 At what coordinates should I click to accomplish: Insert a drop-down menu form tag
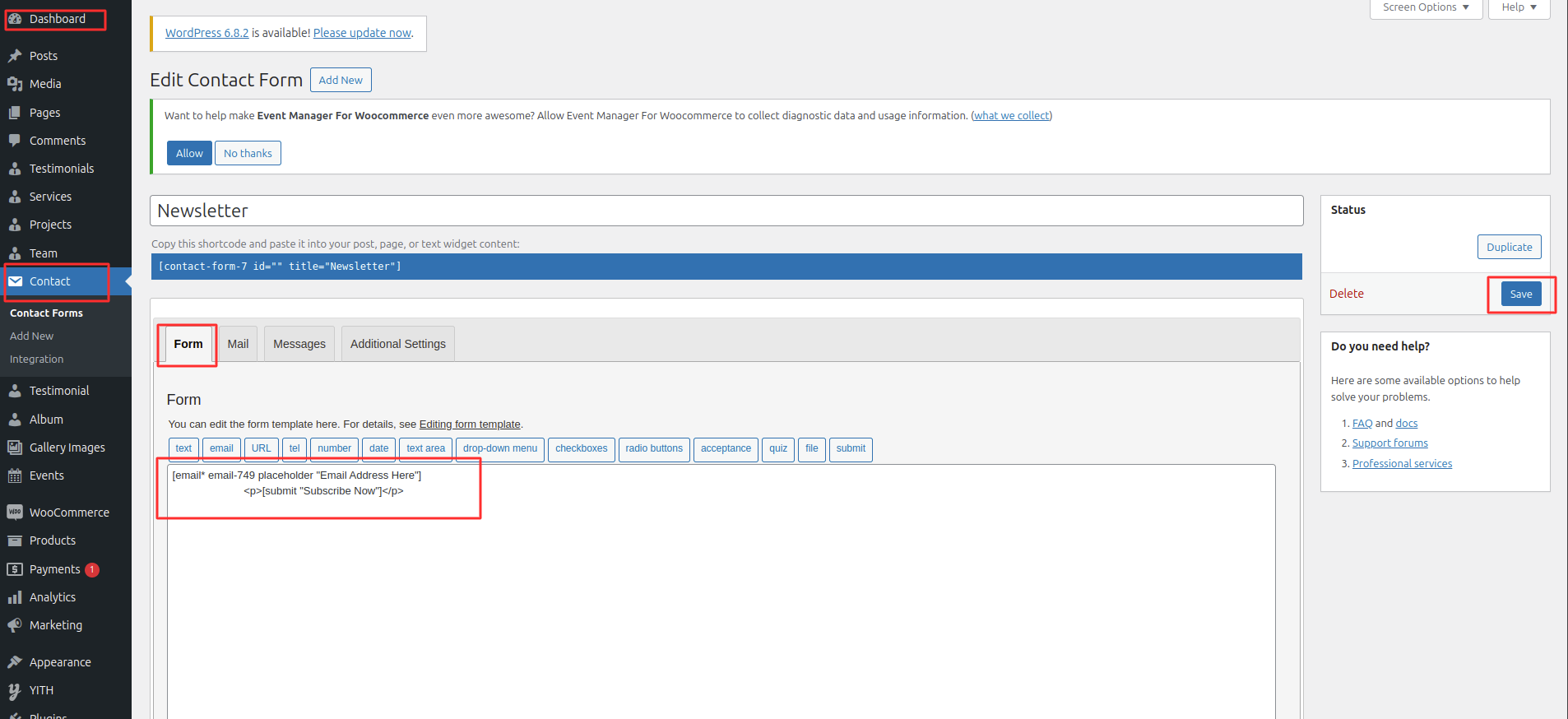pos(499,449)
